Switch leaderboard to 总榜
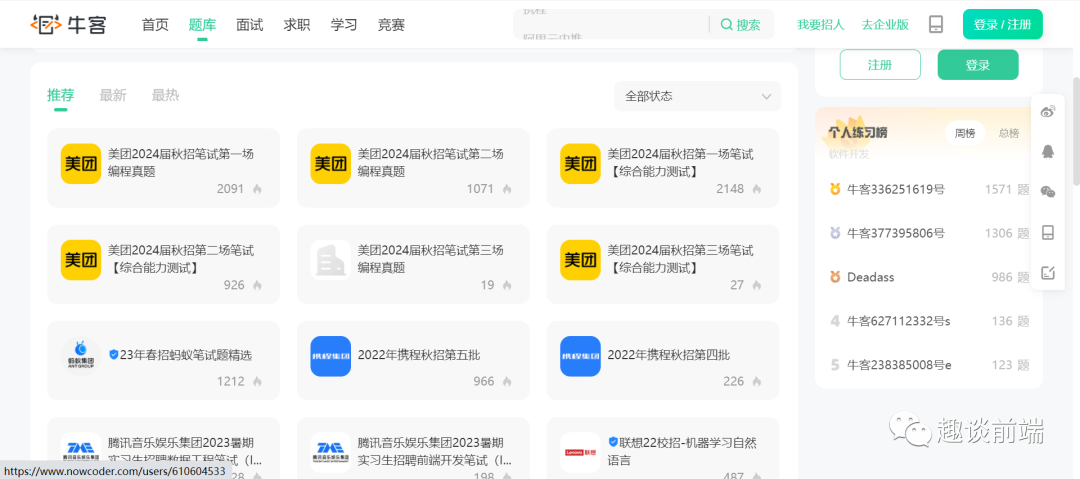Screen dimensions: 1080x479 click(1008, 133)
